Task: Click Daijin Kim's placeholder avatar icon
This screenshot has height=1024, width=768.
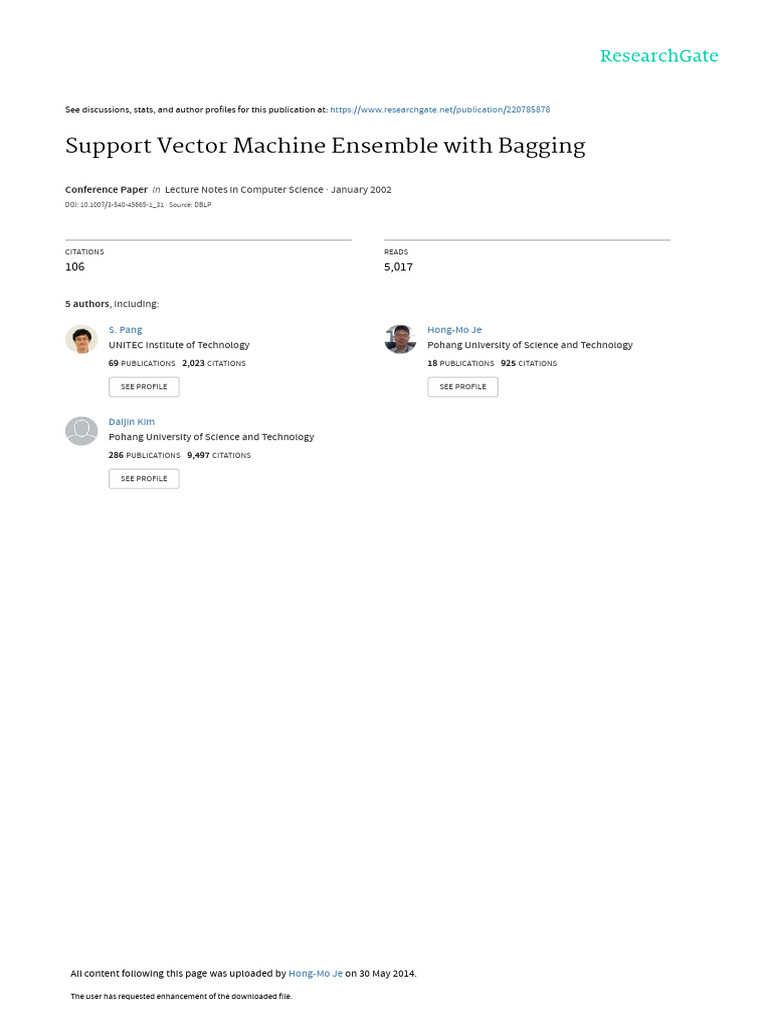Action: click(x=81, y=431)
